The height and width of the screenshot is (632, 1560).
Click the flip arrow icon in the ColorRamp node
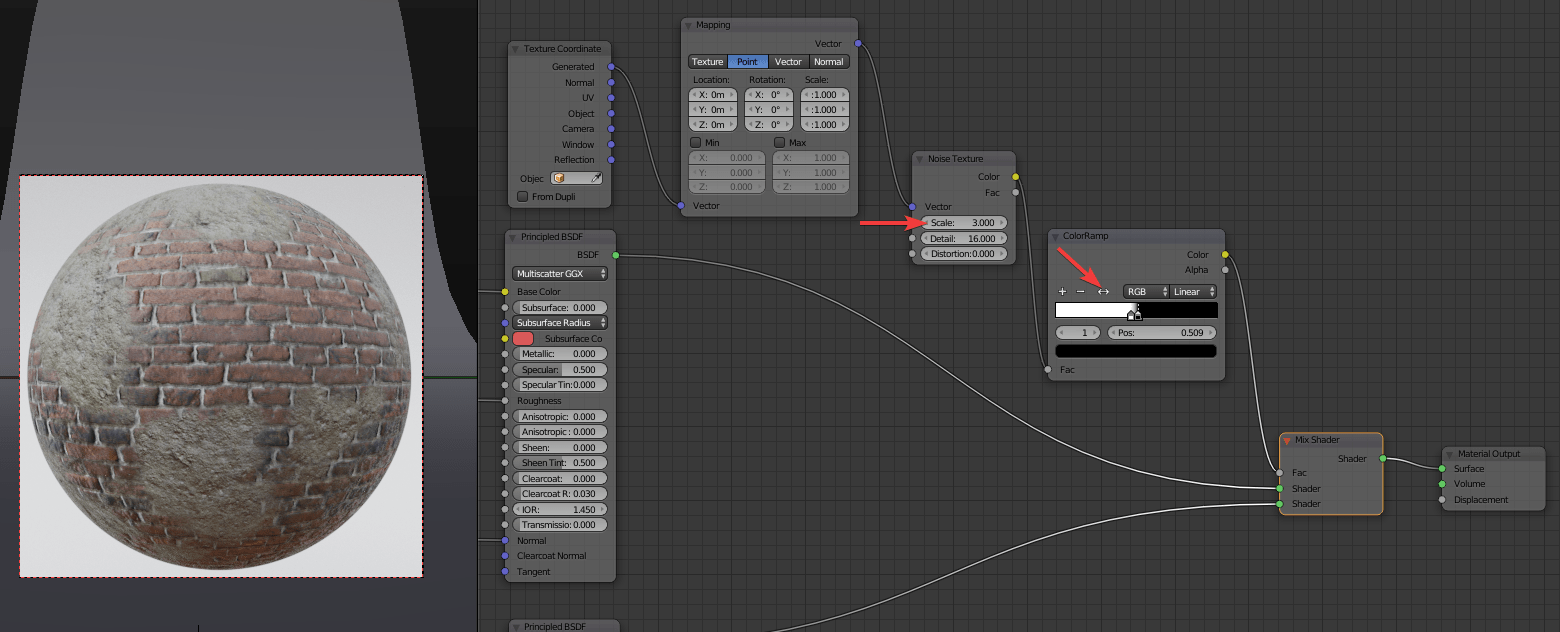(1103, 291)
